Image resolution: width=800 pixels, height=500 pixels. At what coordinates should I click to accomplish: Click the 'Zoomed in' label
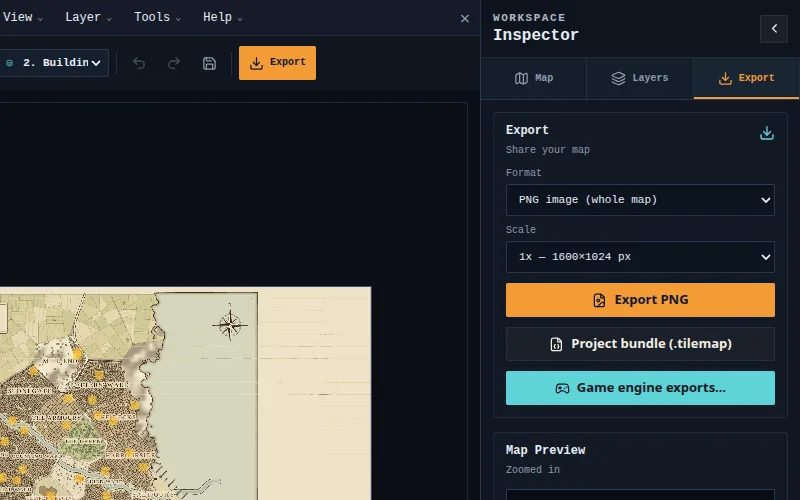click(533, 469)
